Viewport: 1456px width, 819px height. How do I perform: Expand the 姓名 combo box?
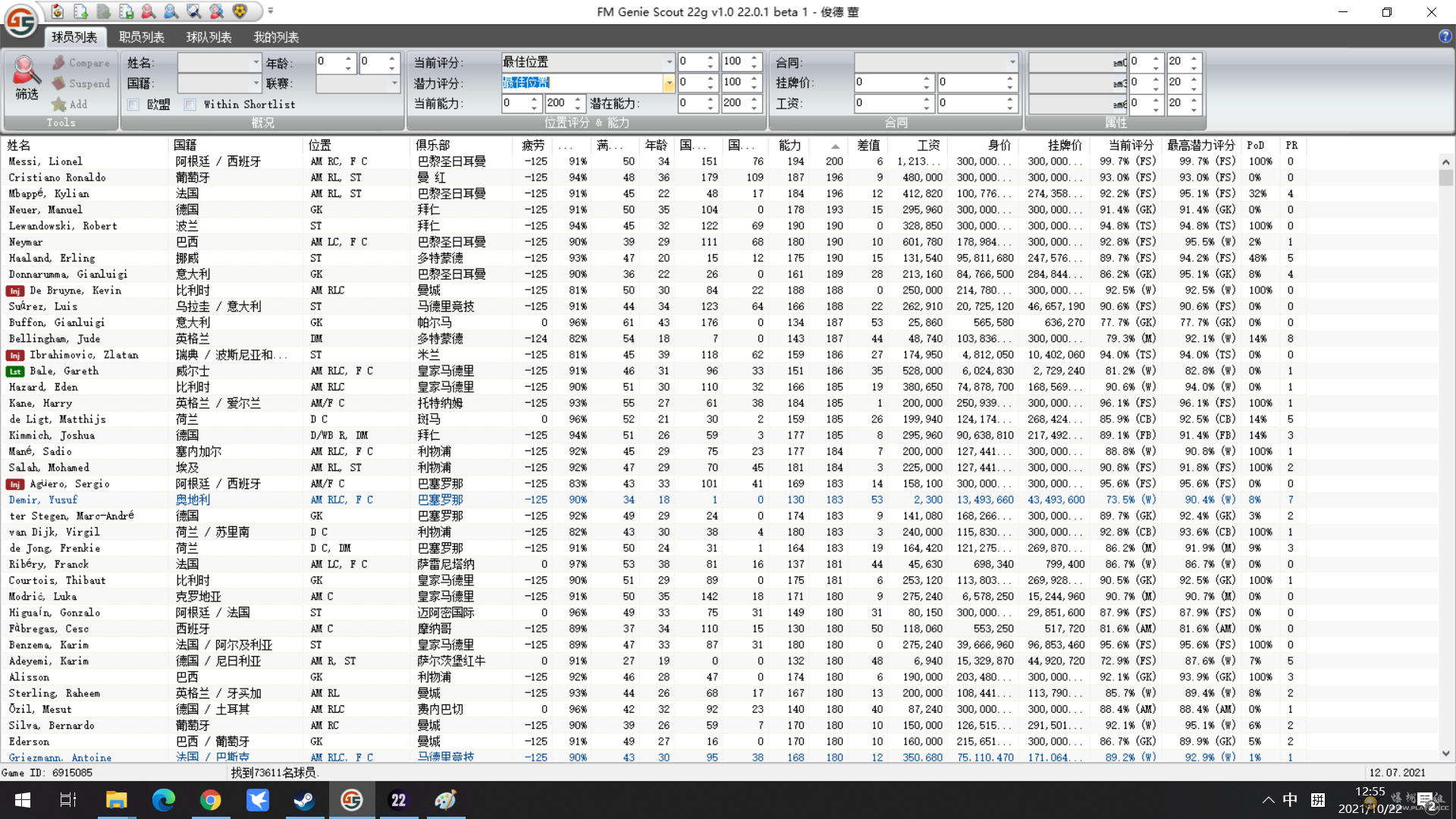point(256,62)
